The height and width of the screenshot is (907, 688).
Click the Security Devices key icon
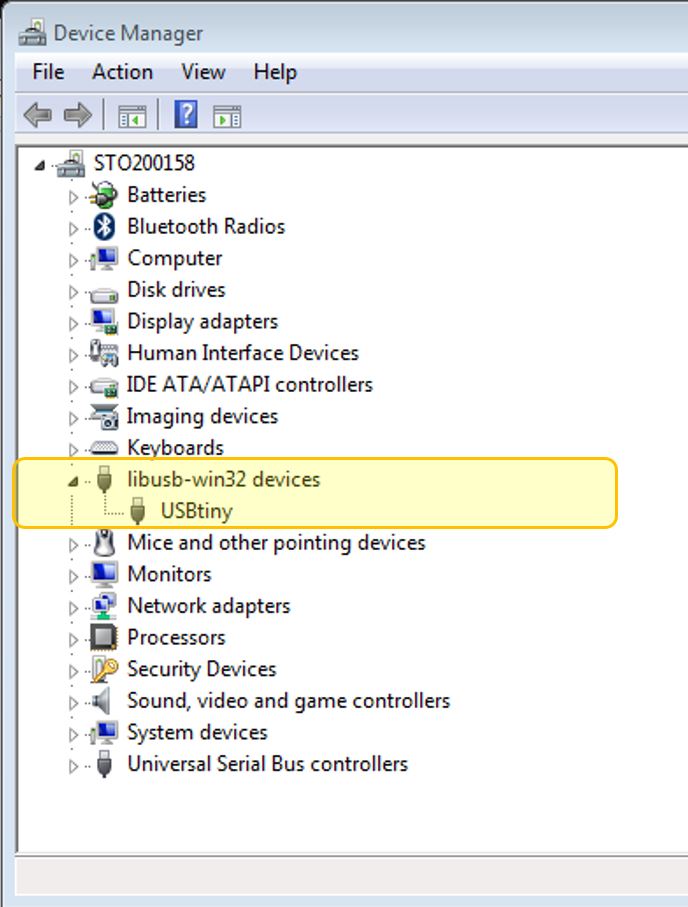(x=104, y=669)
